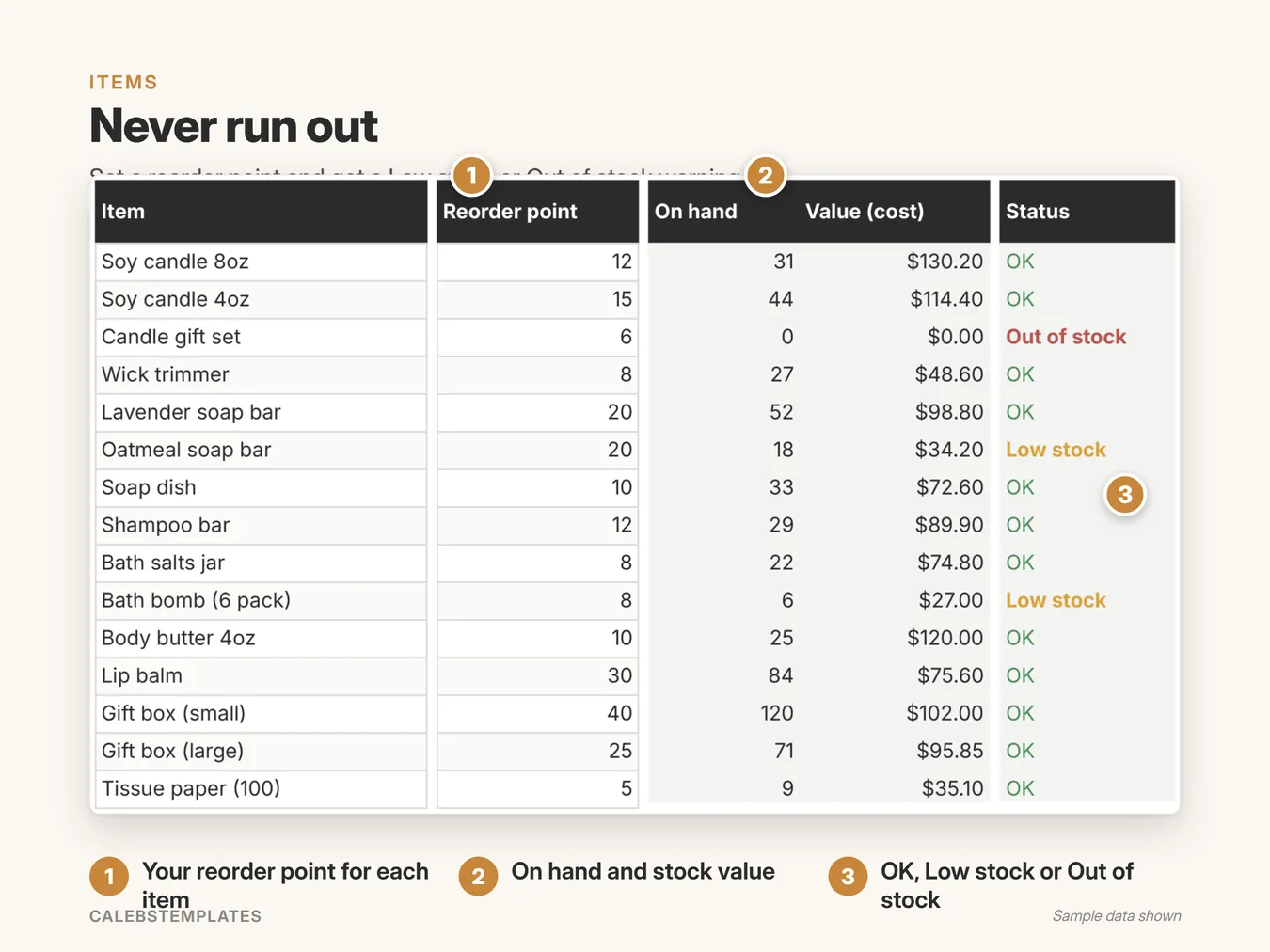The height and width of the screenshot is (952, 1270).
Task: Click the 'Sample data shown' note
Action: tap(1117, 916)
